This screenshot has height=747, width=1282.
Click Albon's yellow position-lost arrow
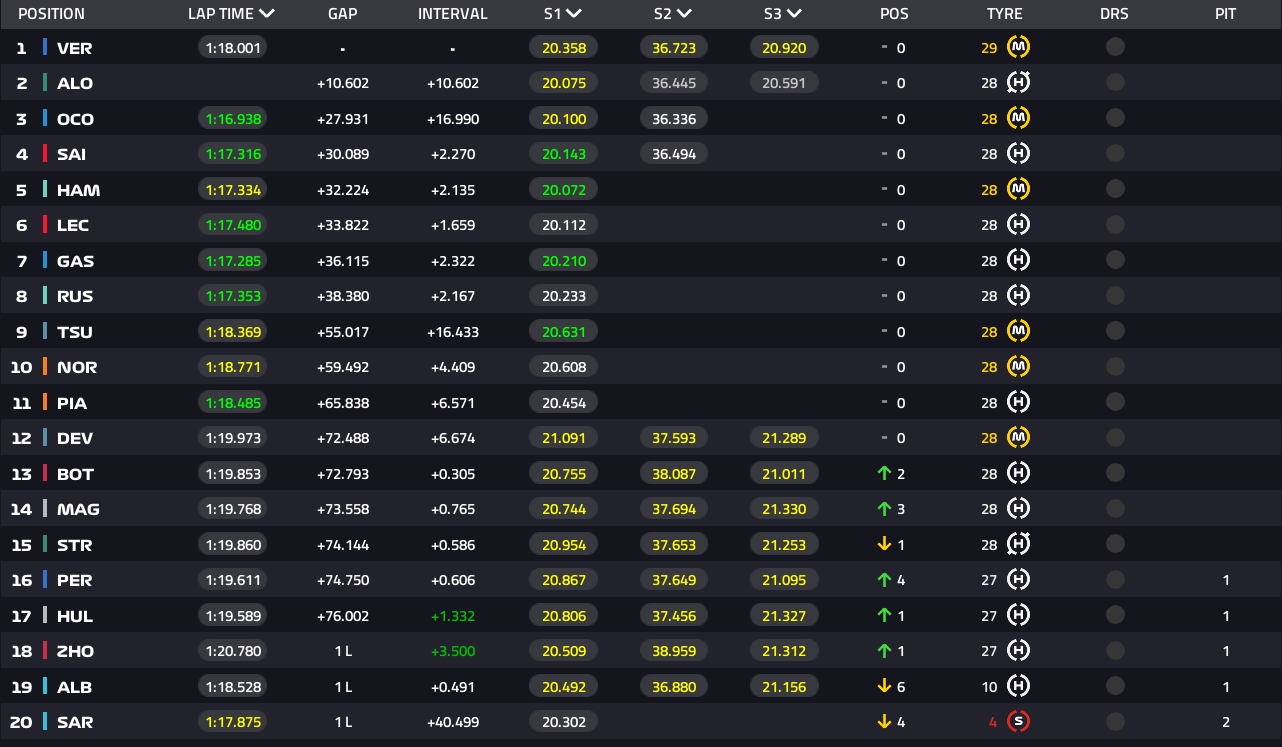884,686
